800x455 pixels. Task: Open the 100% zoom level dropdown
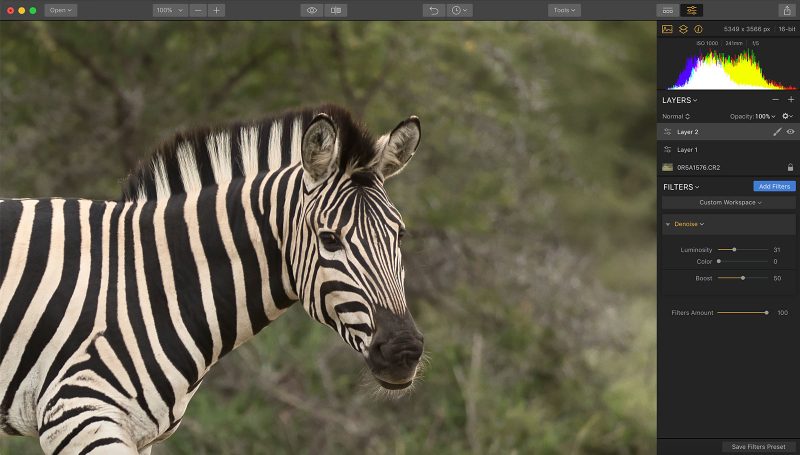(170, 10)
